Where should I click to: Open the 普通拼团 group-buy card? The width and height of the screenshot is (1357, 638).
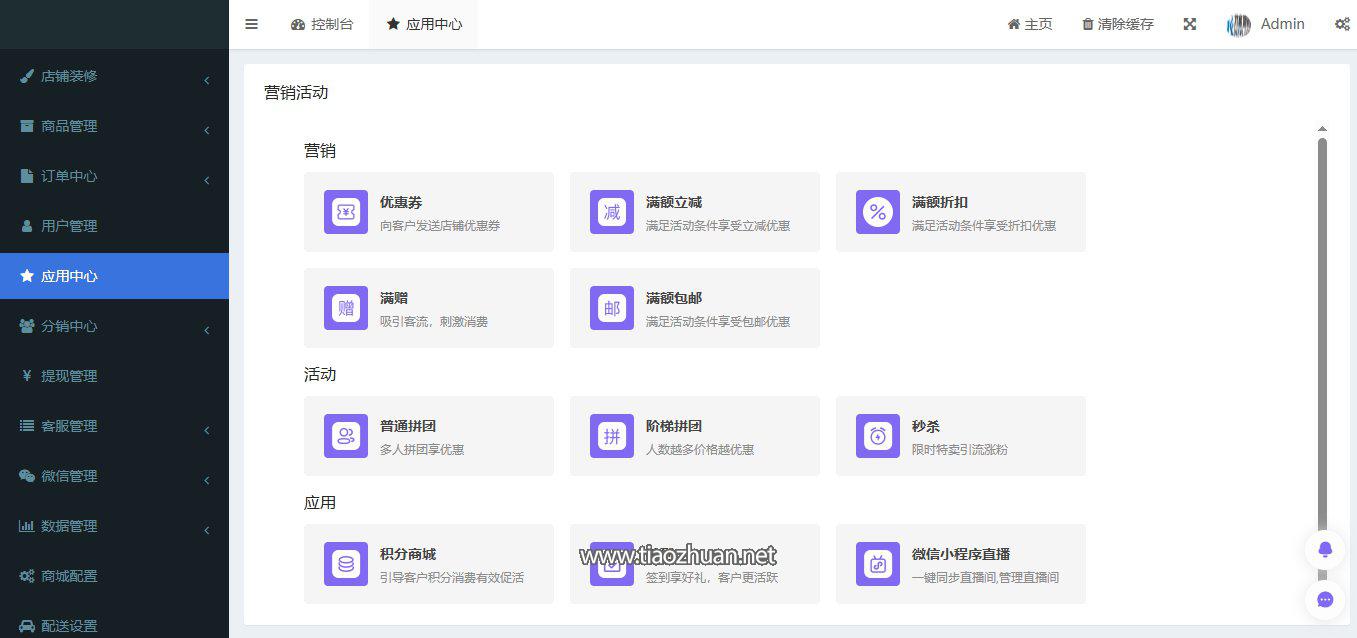click(428, 436)
